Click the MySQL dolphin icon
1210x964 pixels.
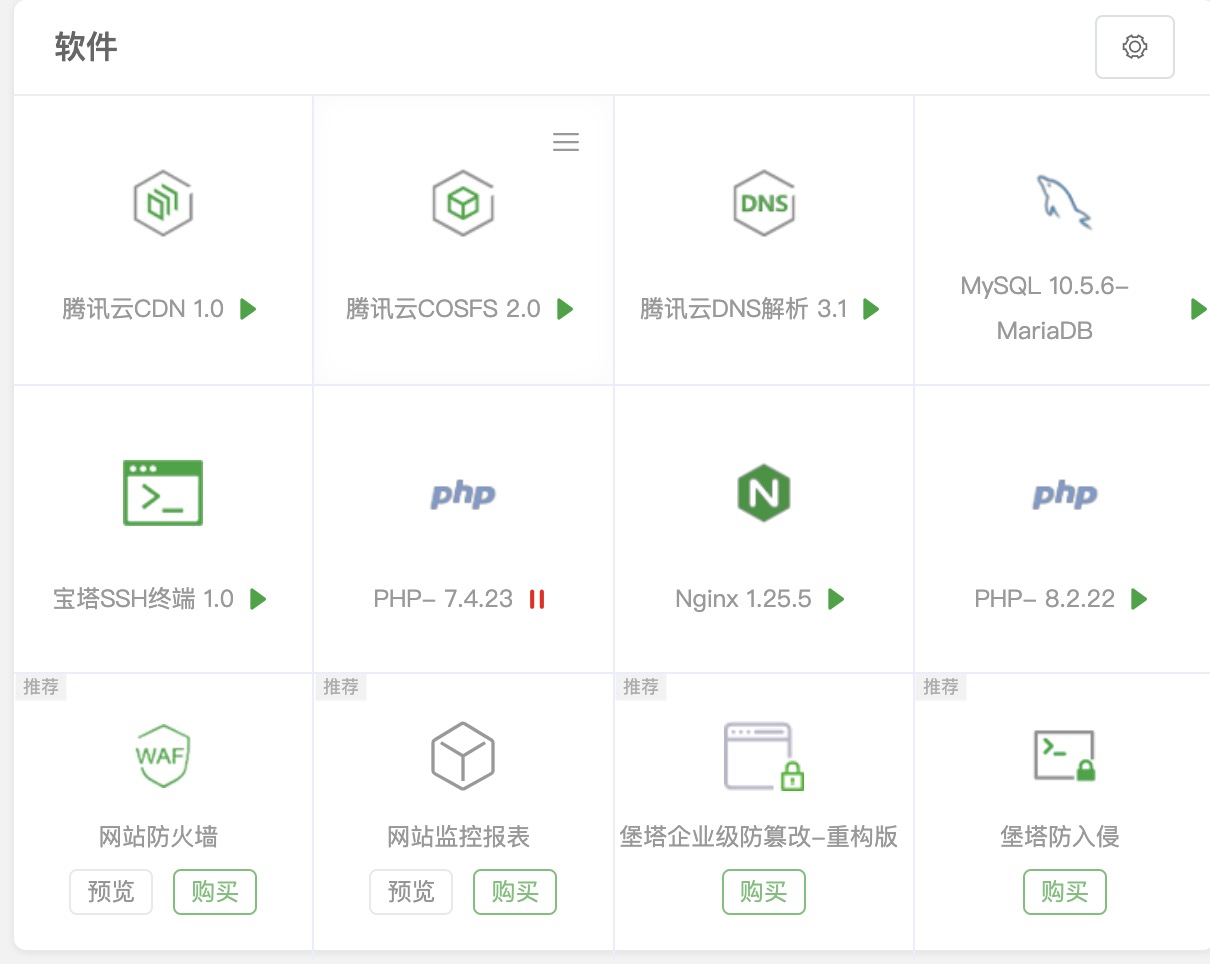(x=1063, y=201)
